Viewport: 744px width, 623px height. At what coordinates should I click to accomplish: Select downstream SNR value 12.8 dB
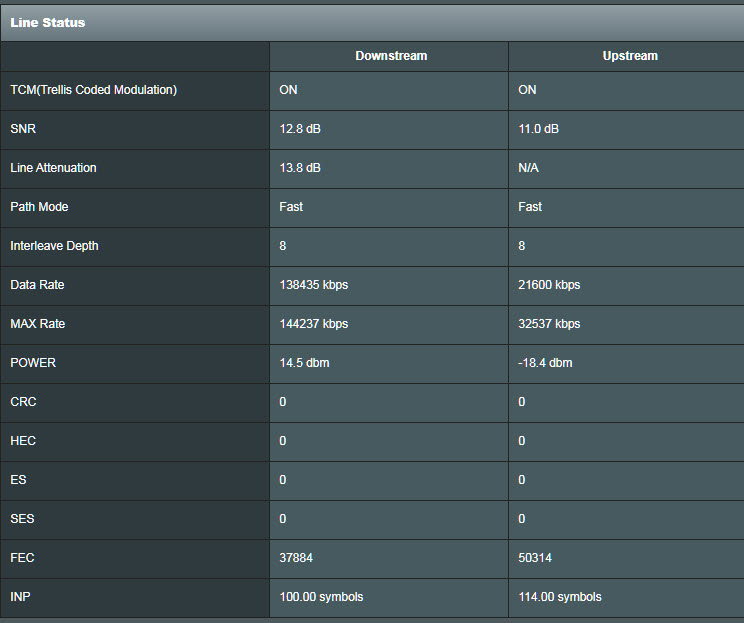tap(300, 129)
